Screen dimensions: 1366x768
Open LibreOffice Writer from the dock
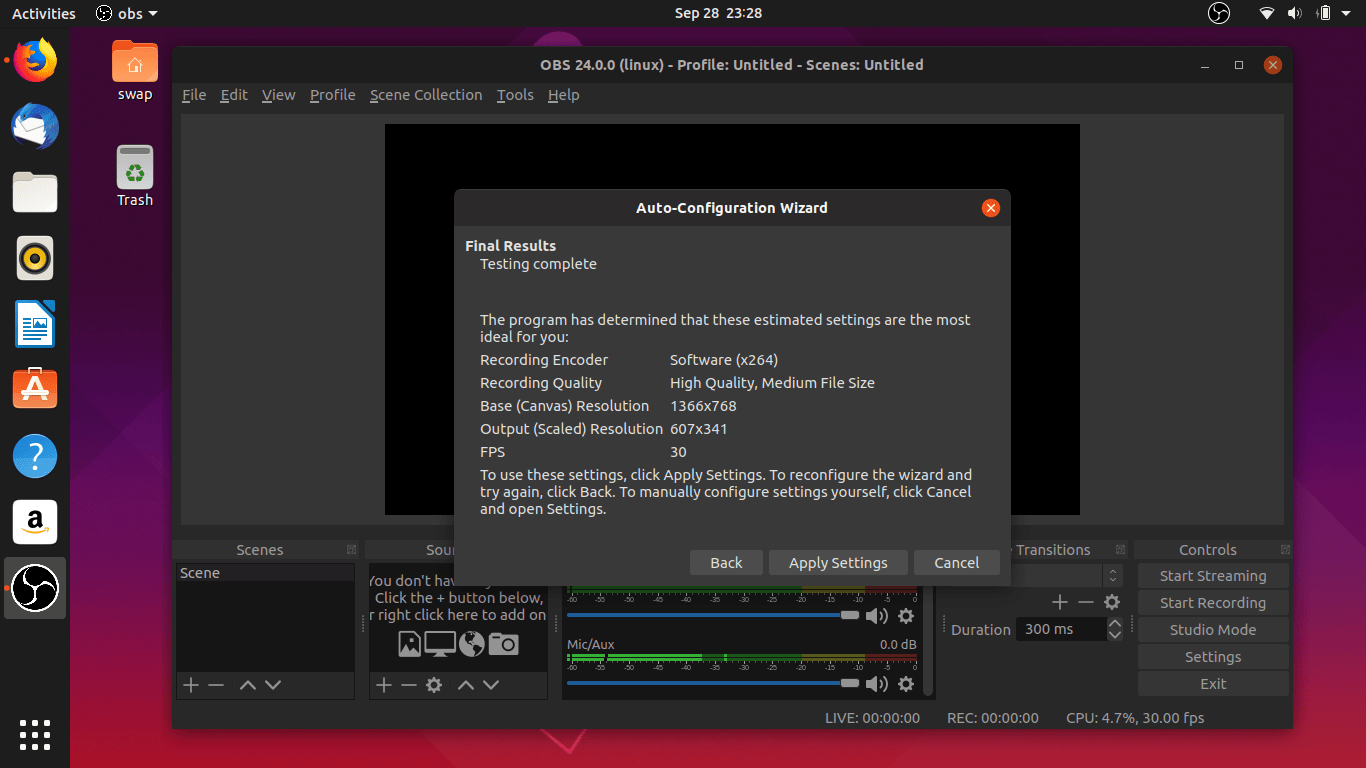[x=35, y=324]
